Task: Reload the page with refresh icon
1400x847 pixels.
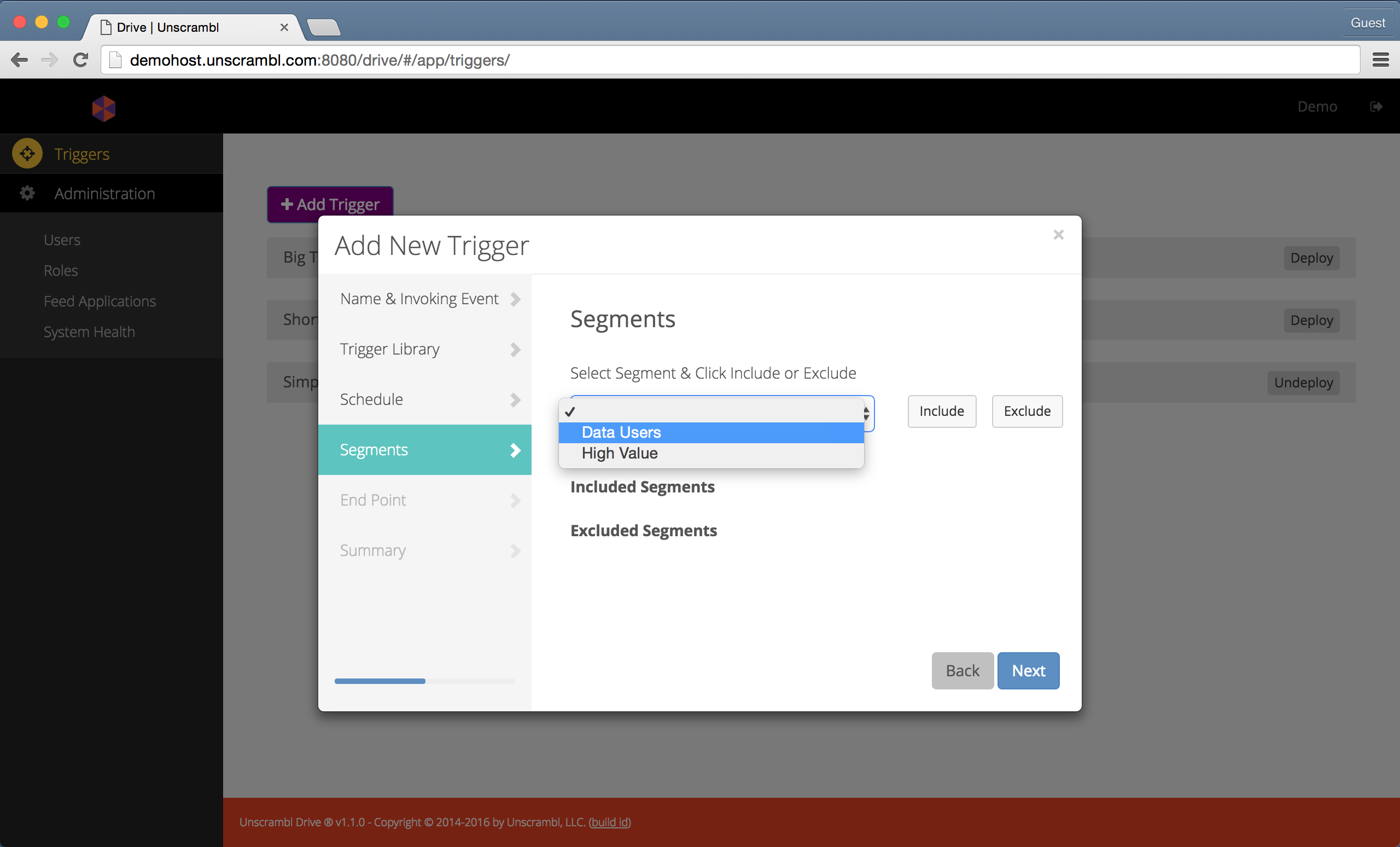Action: coord(81,60)
